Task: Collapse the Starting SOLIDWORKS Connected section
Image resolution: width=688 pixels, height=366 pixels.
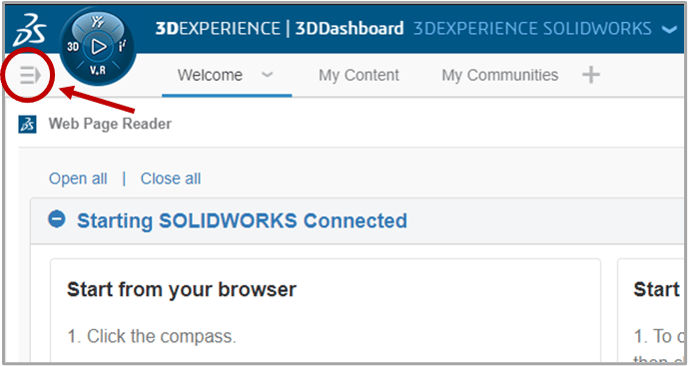Action: coord(57,219)
